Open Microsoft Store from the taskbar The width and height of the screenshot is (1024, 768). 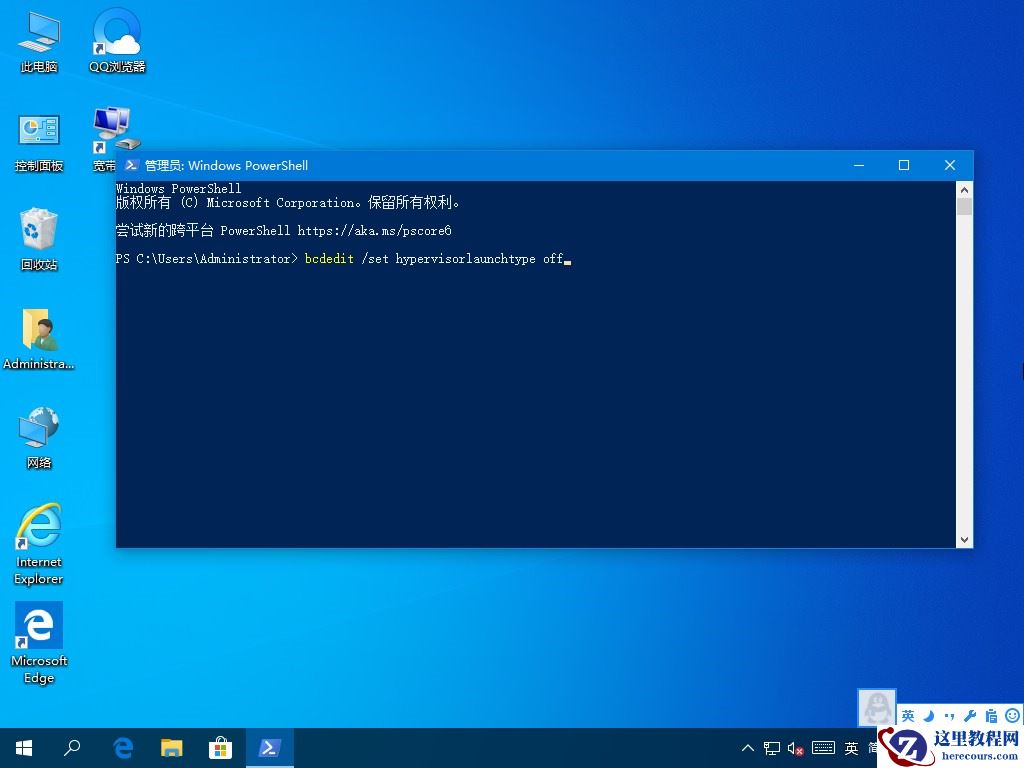220,747
